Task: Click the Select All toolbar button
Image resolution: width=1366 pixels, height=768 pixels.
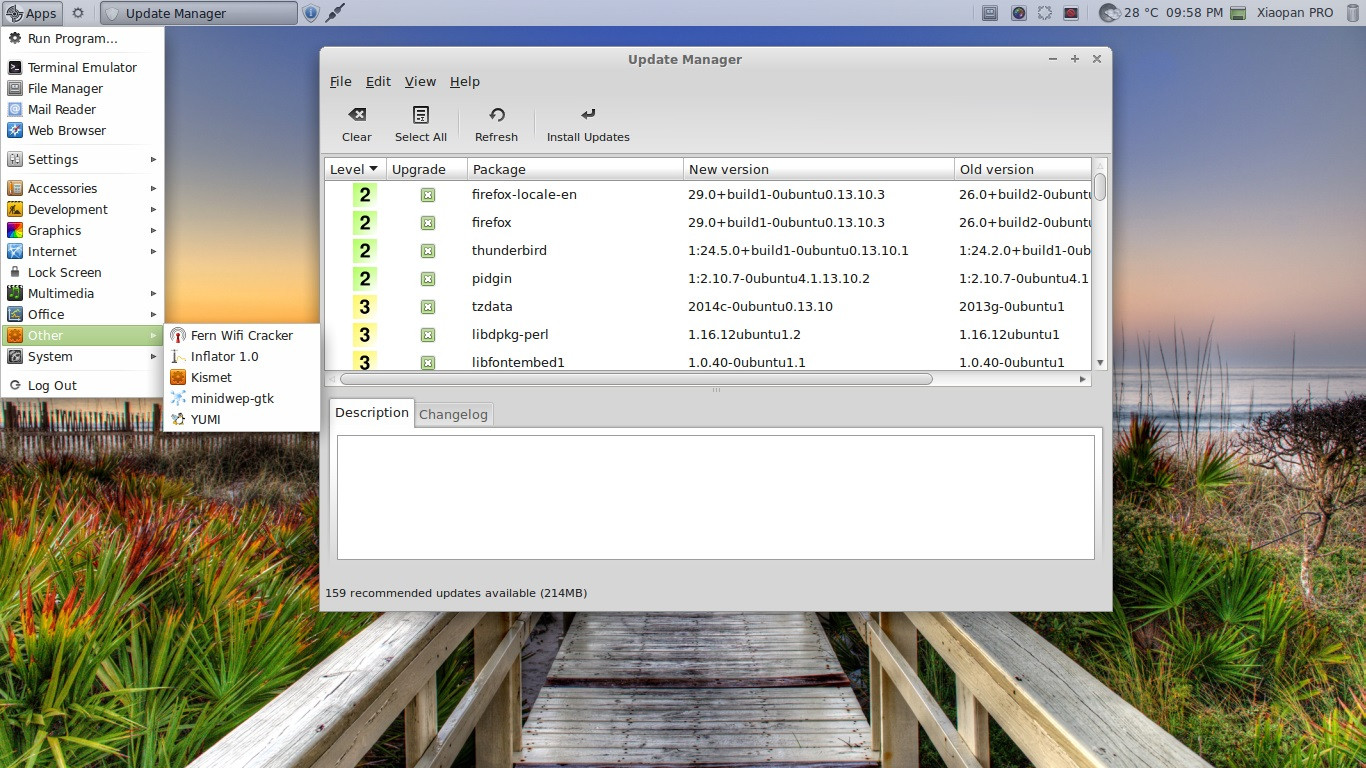Action: click(x=421, y=125)
